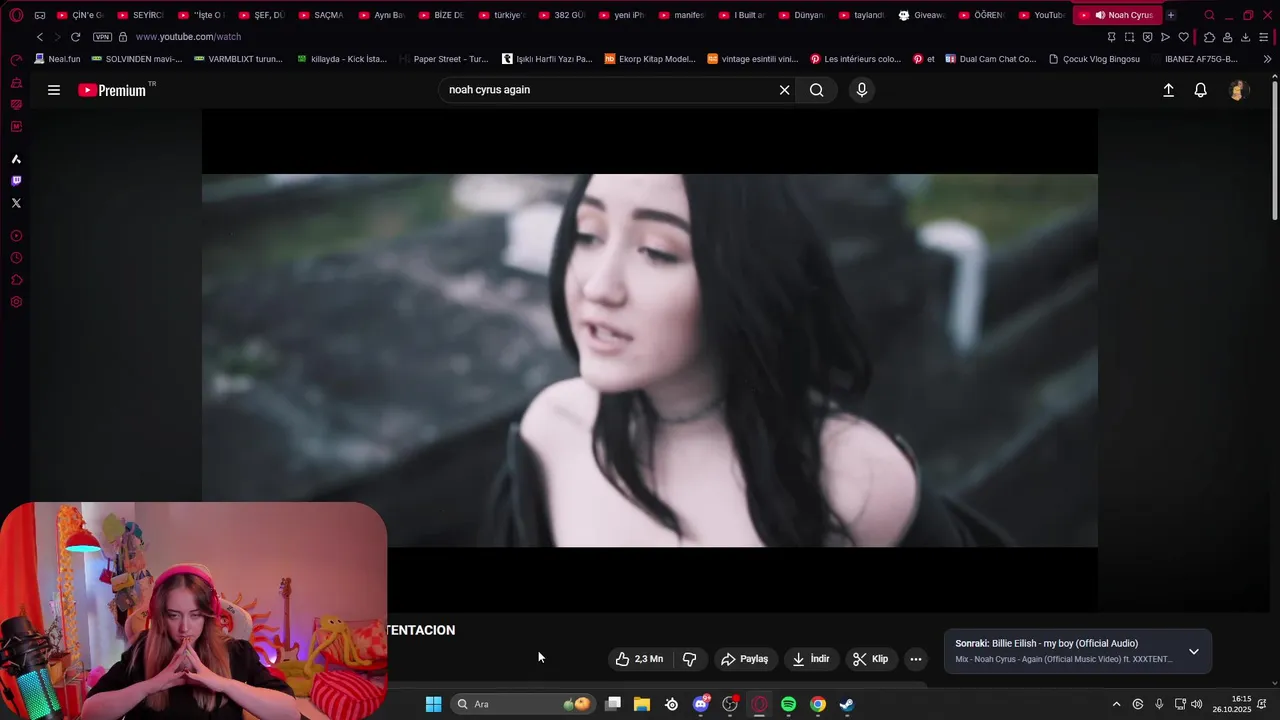Open Neal.fun bookmark

pos(57,59)
